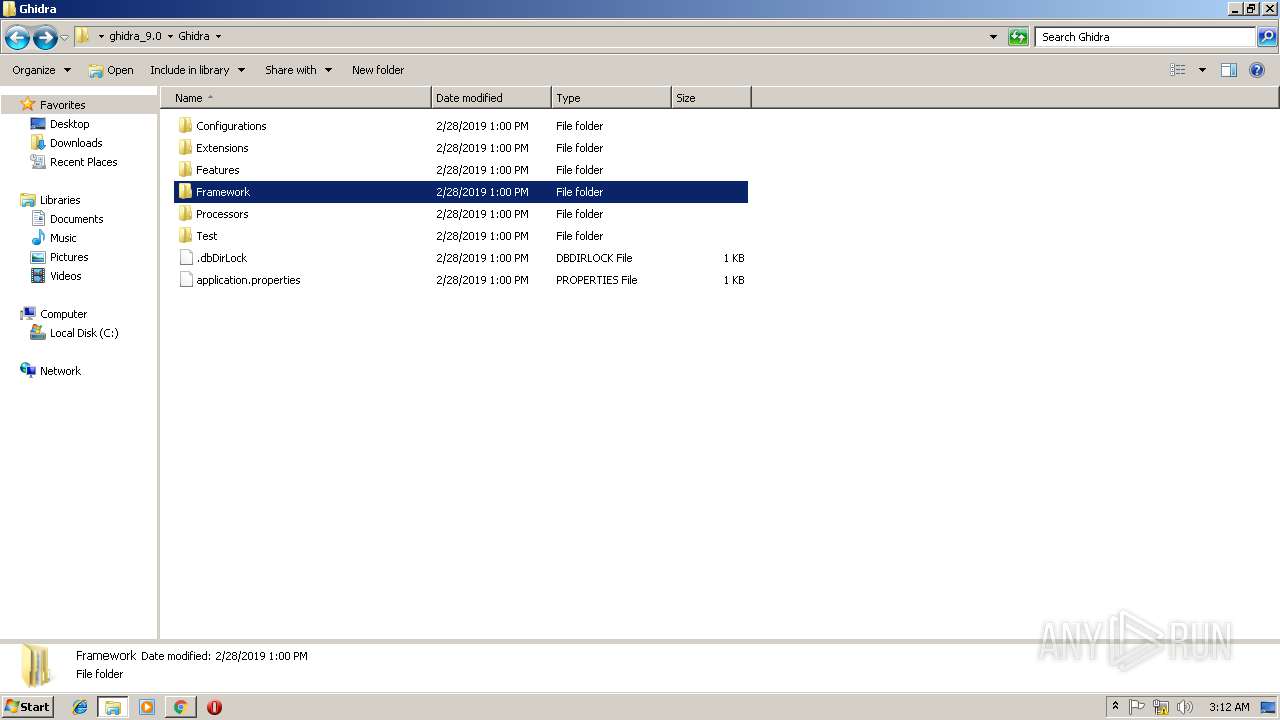Click the volume speaker tray icon
Image resolution: width=1280 pixels, height=720 pixels.
(1185, 707)
